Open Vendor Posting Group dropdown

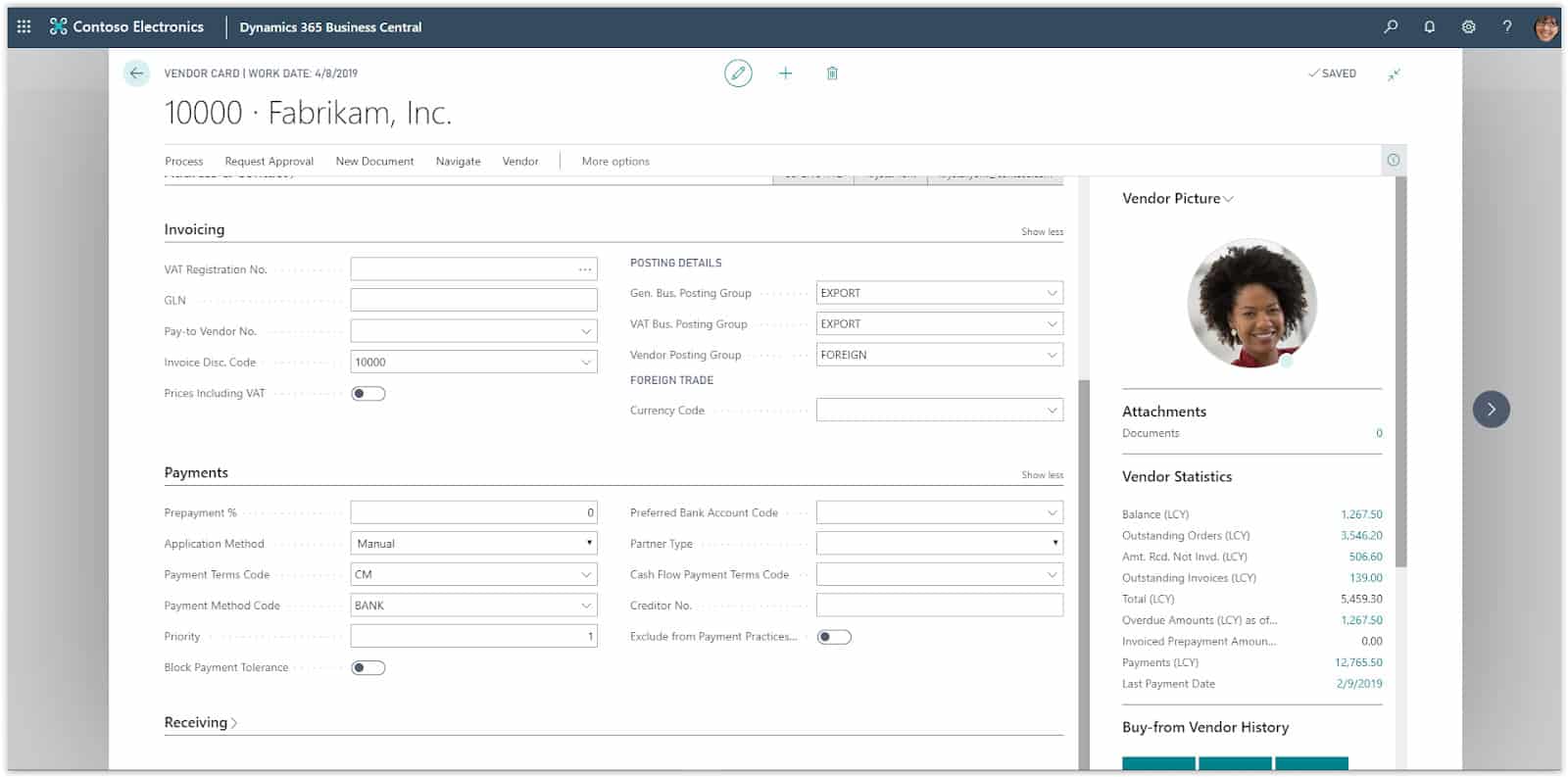click(1052, 355)
